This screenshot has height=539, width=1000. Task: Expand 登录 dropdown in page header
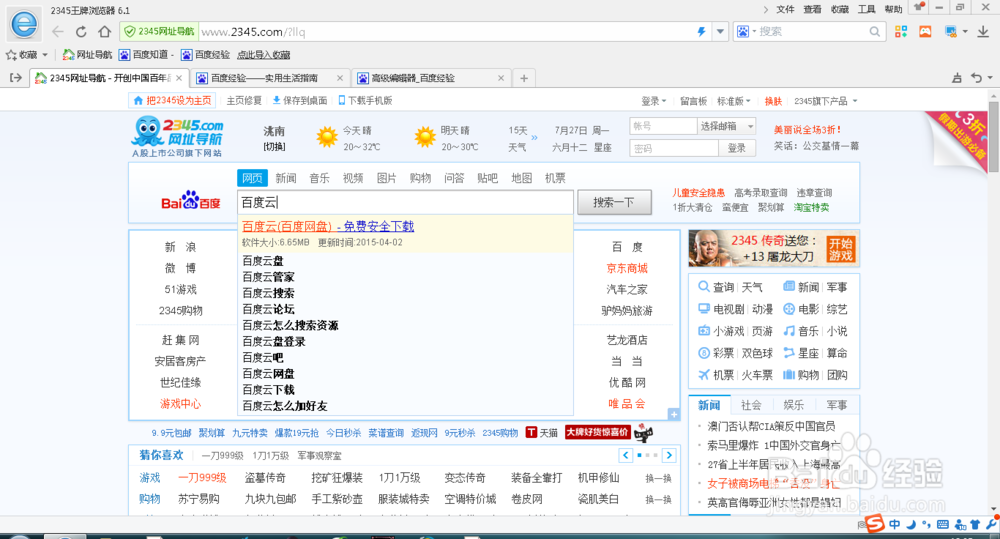653,101
